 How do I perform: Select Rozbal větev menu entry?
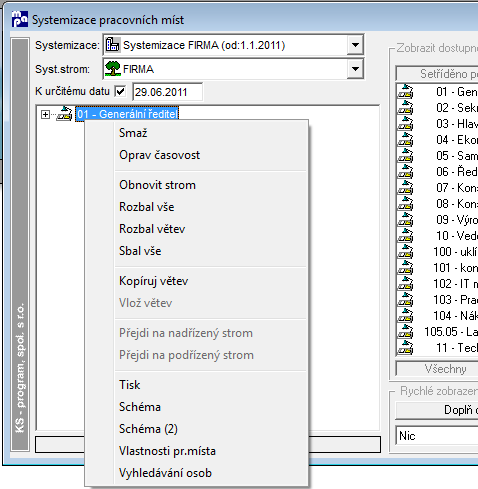pyautogui.click(x=211, y=229)
